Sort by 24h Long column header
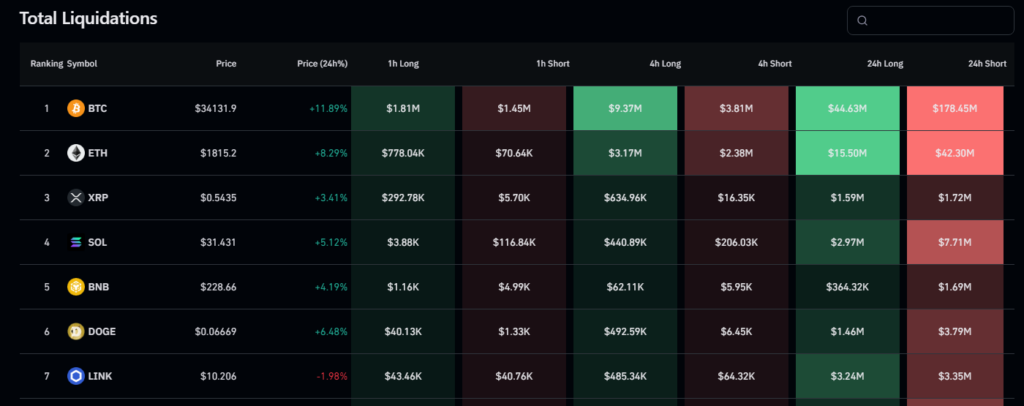1024x406 pixels. point(885,64)
